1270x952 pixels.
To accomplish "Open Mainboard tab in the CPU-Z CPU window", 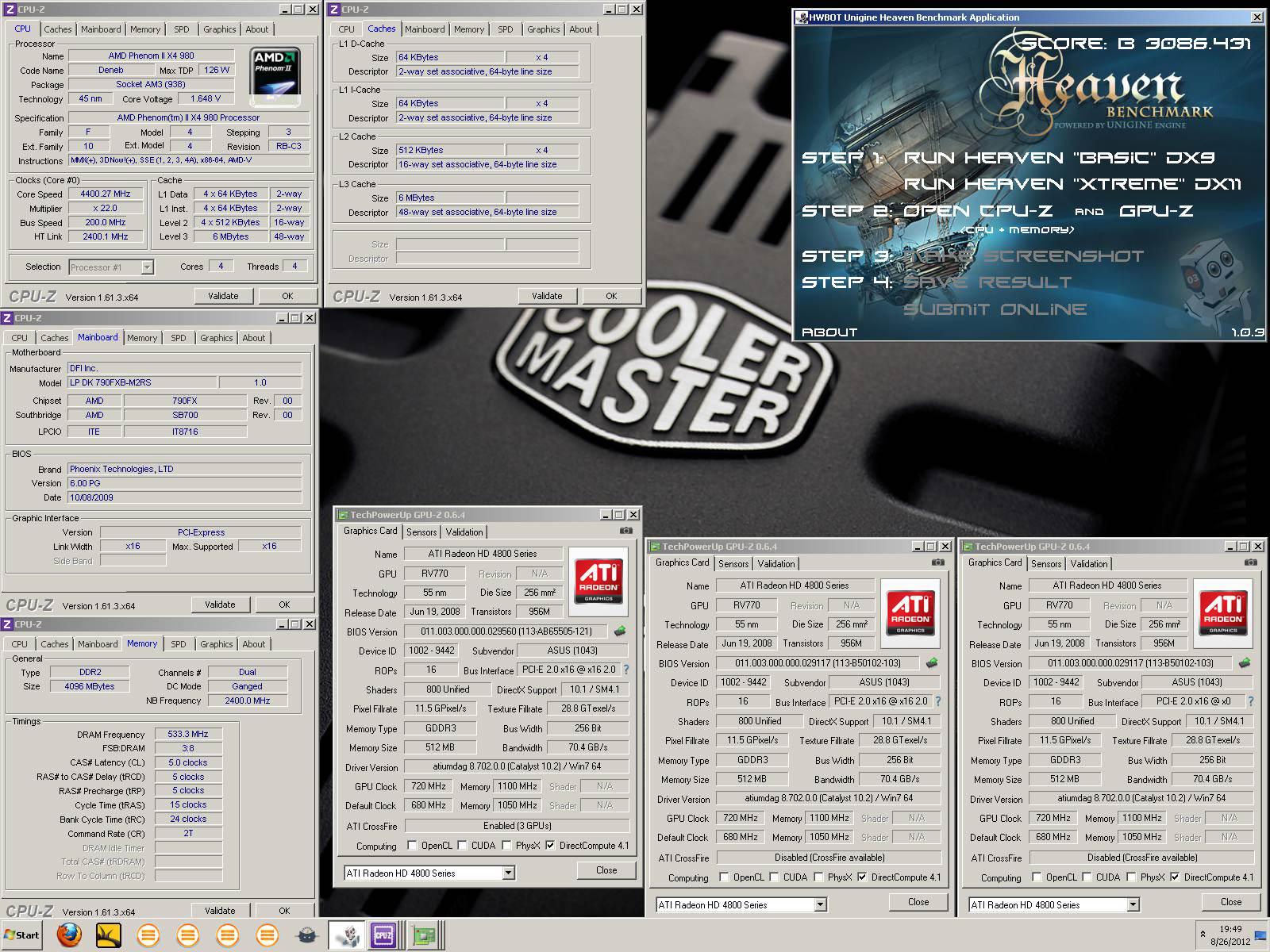I will coord(101,29).
